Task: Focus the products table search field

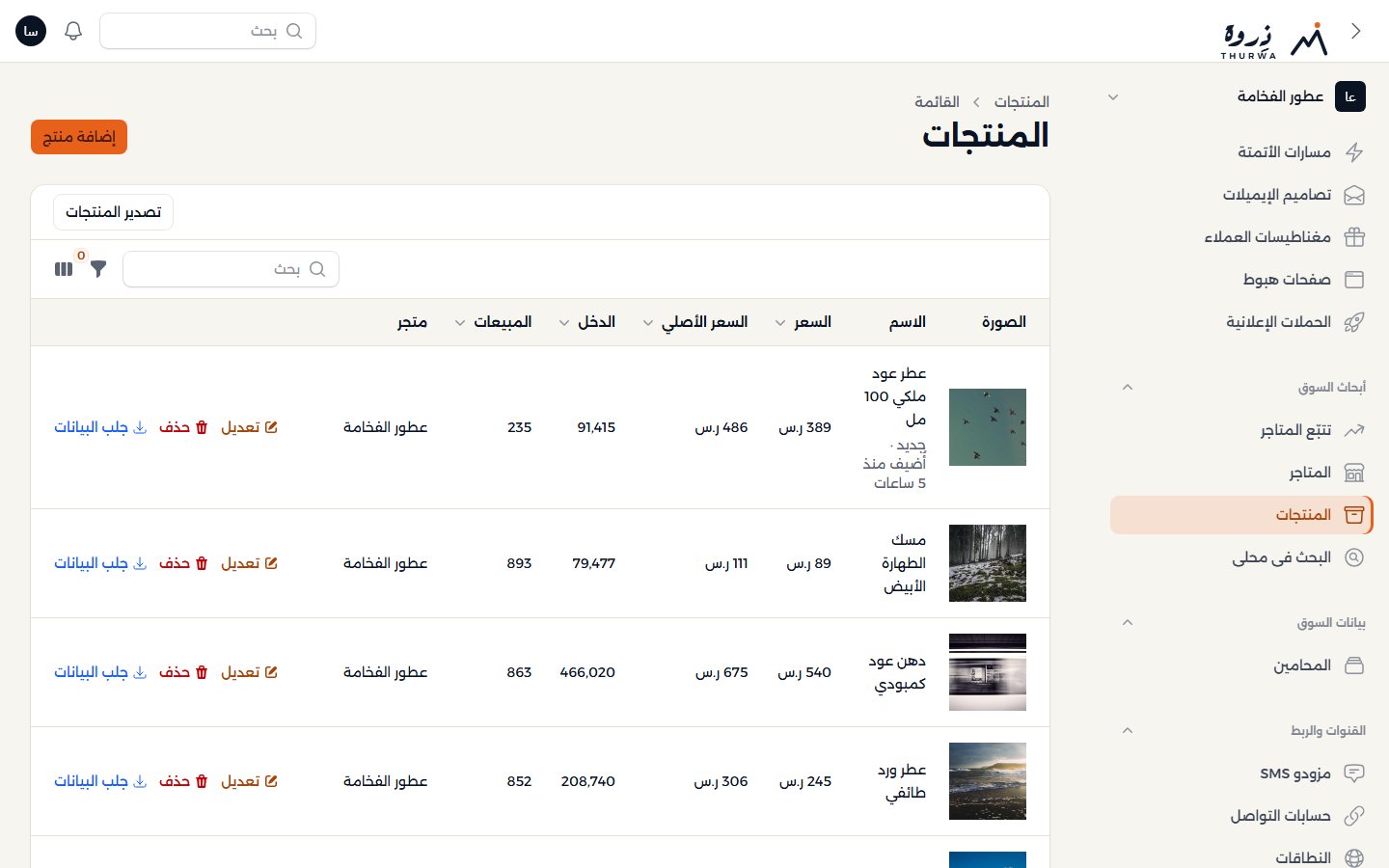Action: [x=231, y=269]
